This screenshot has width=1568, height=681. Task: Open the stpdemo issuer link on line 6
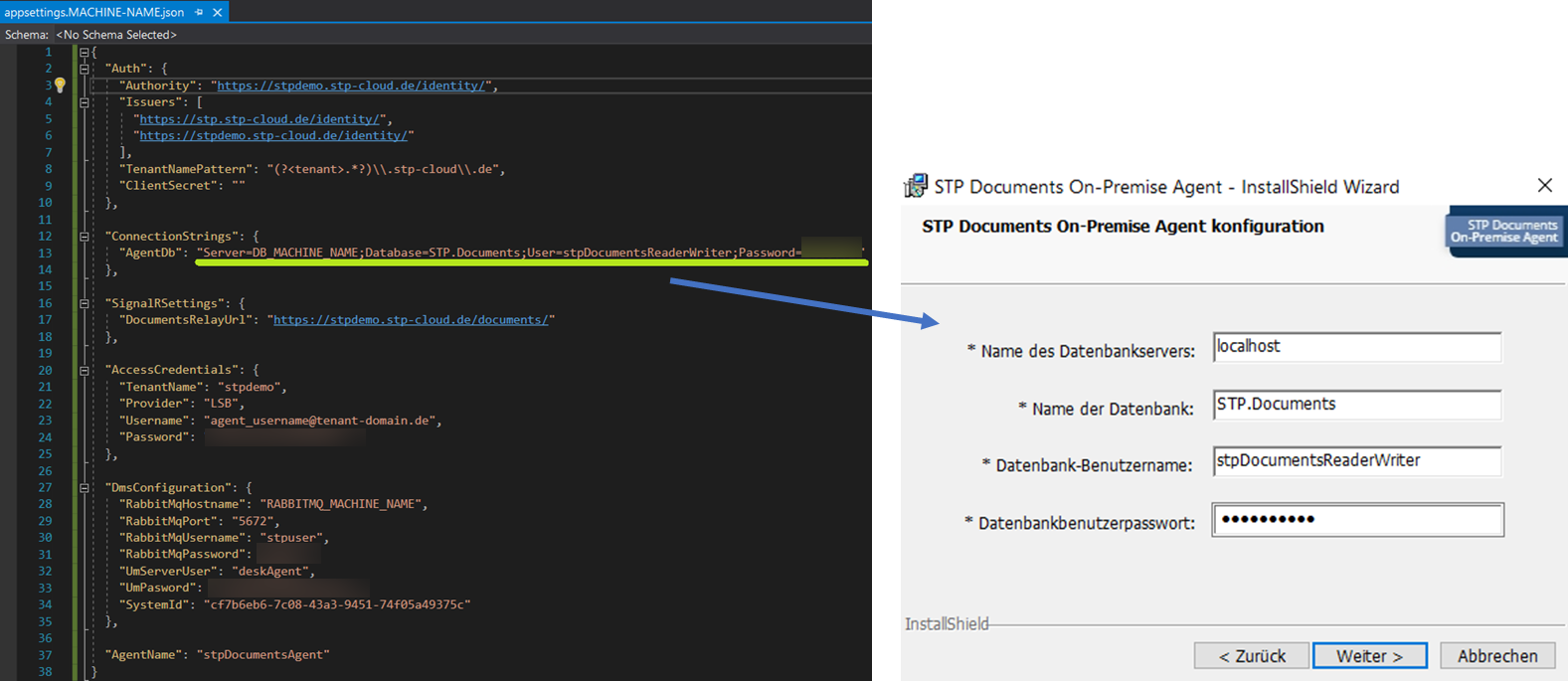point(273,135)
